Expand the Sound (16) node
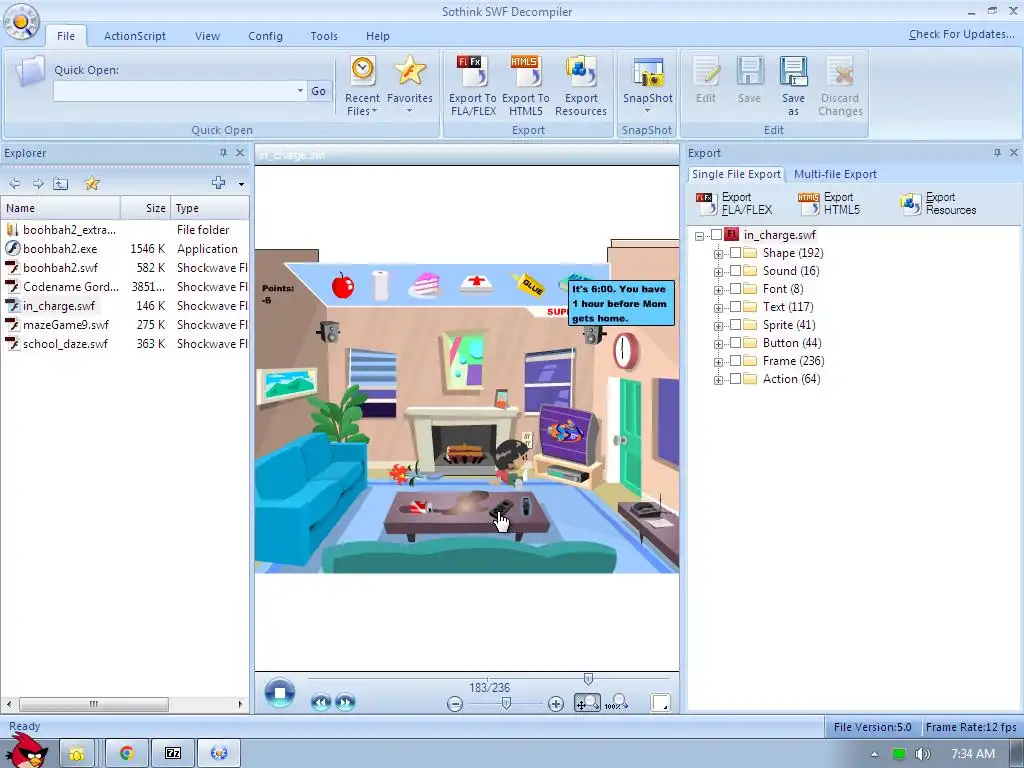This screenshot has width=1024, height=768. click(718, 272)
